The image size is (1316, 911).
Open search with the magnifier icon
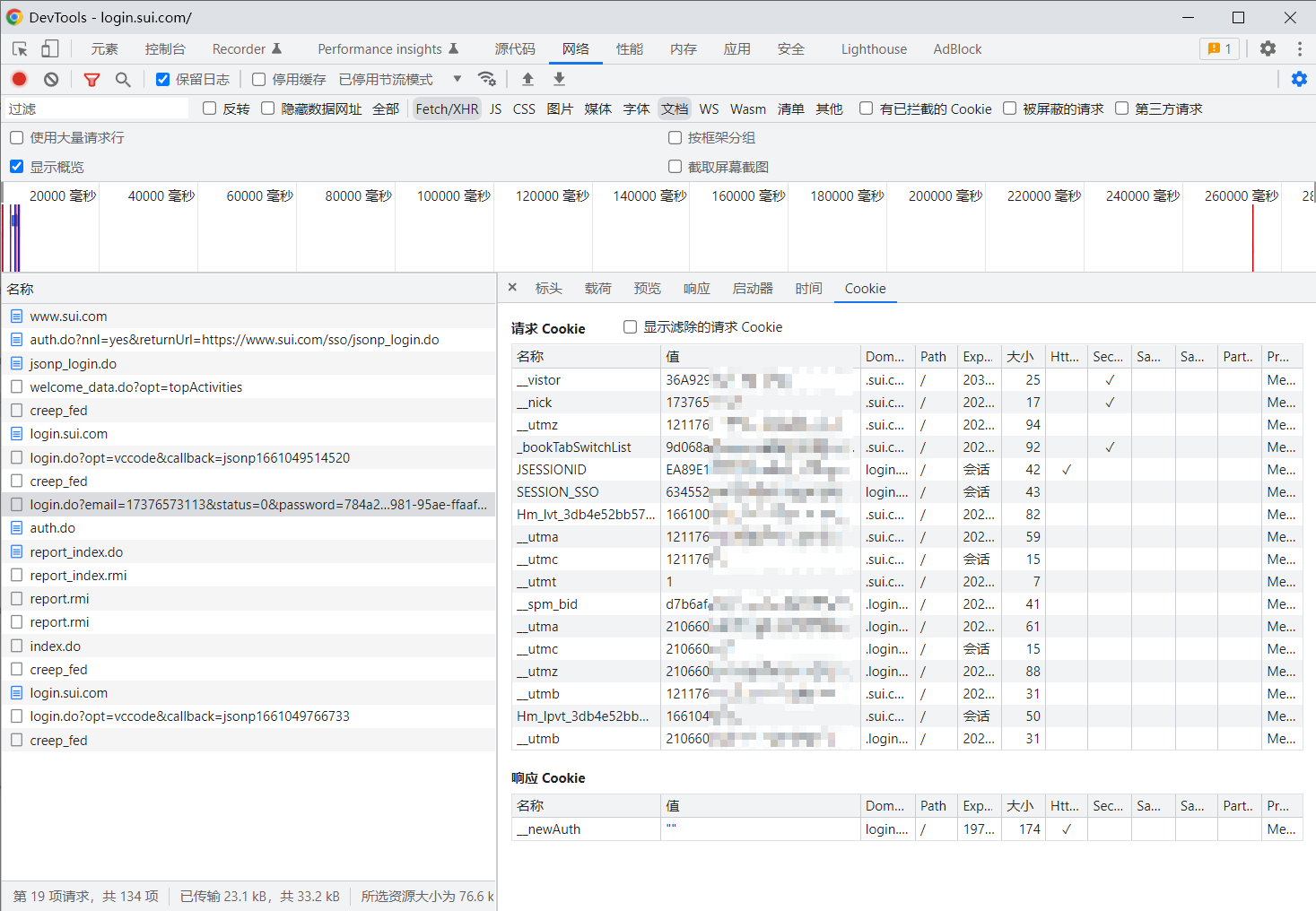pyautogui.click(x=123, y=79)
